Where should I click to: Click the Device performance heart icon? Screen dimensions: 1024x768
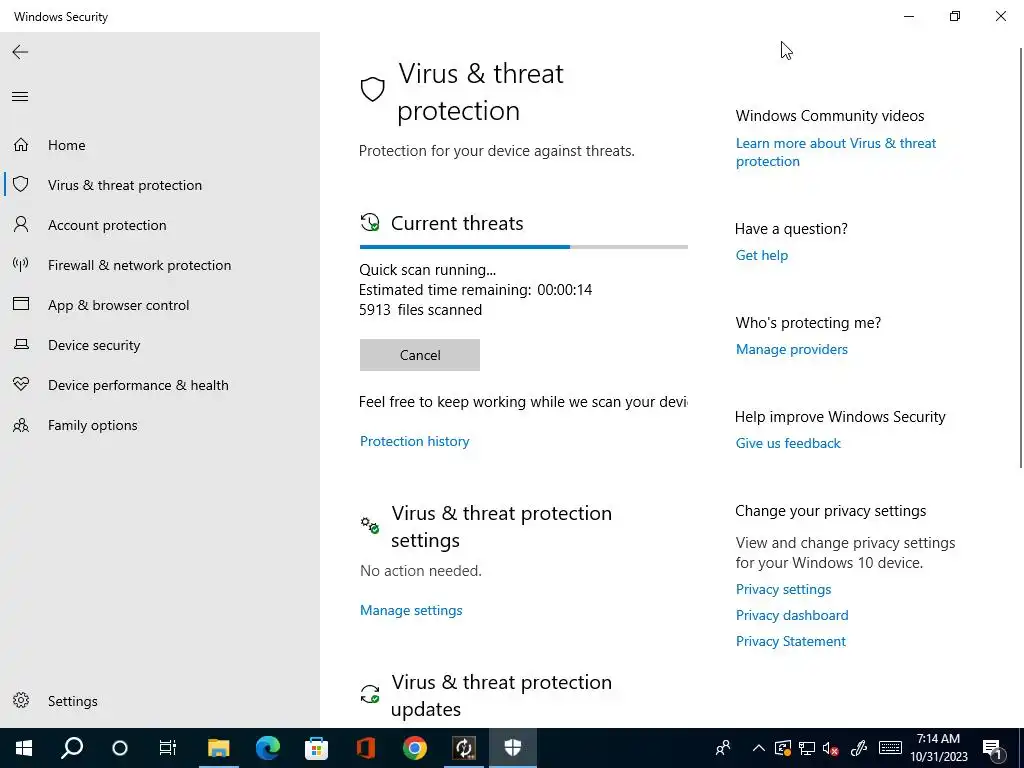(x=21, y=384)
